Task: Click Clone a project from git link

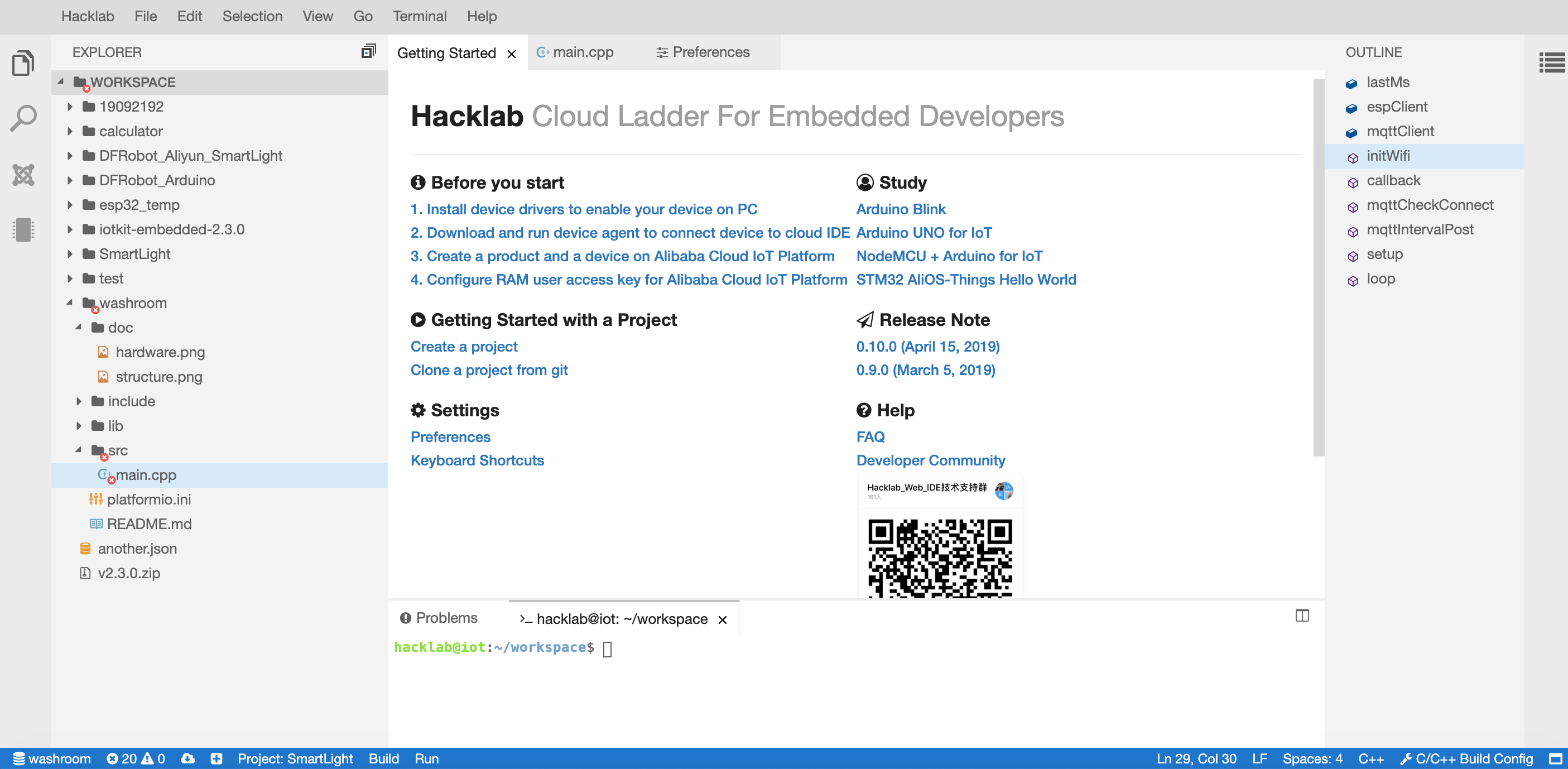Action: point(489,370)
